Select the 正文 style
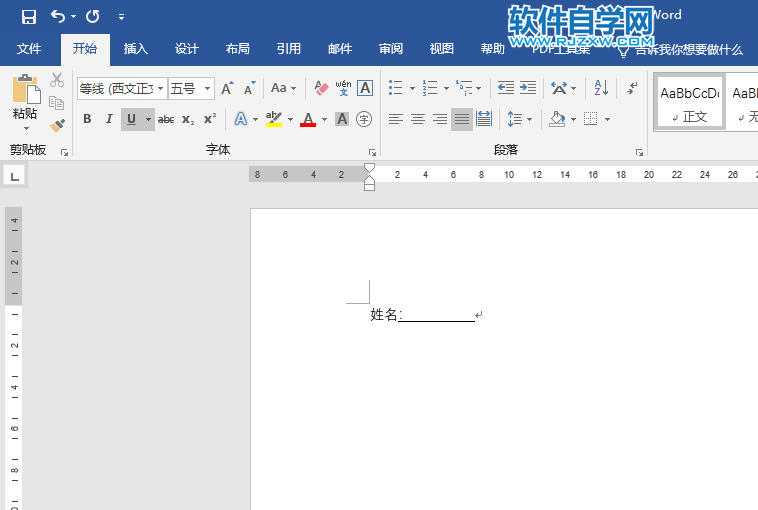The height and width of the screenshot is (510, 758). [689, 102]
